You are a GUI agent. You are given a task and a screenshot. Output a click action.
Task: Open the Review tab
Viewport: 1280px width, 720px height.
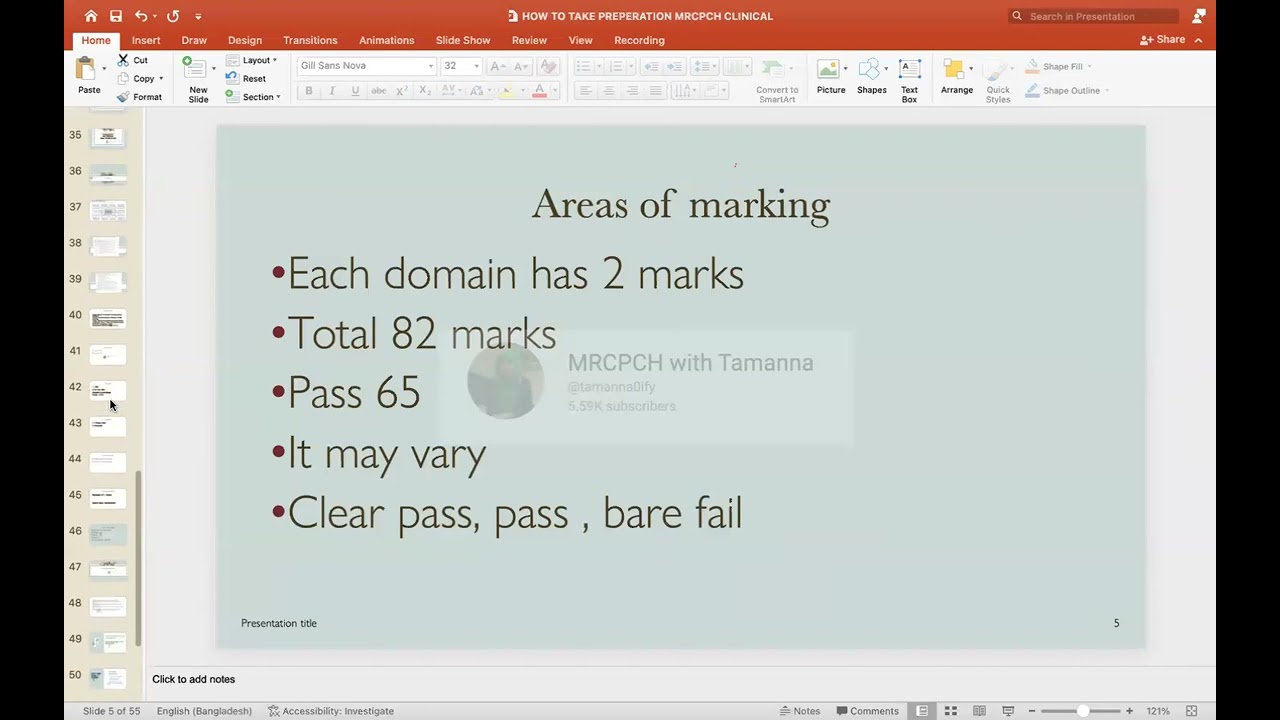pos(529,40)
